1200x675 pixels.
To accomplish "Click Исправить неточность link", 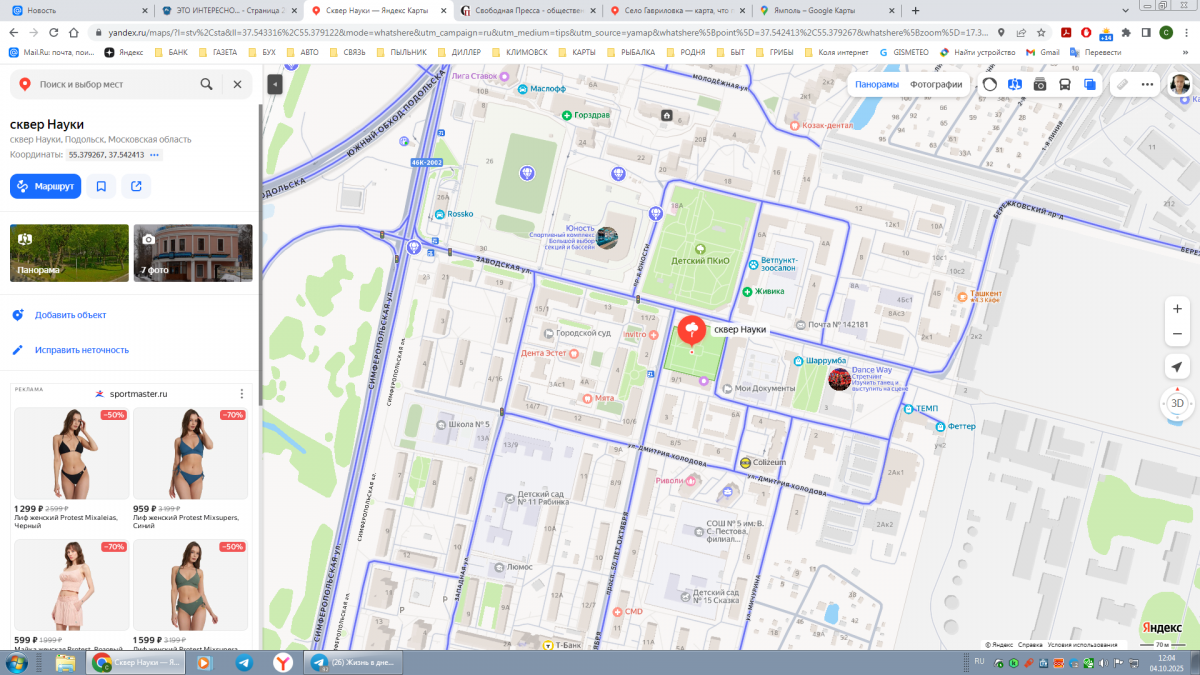I will point(82,350).
